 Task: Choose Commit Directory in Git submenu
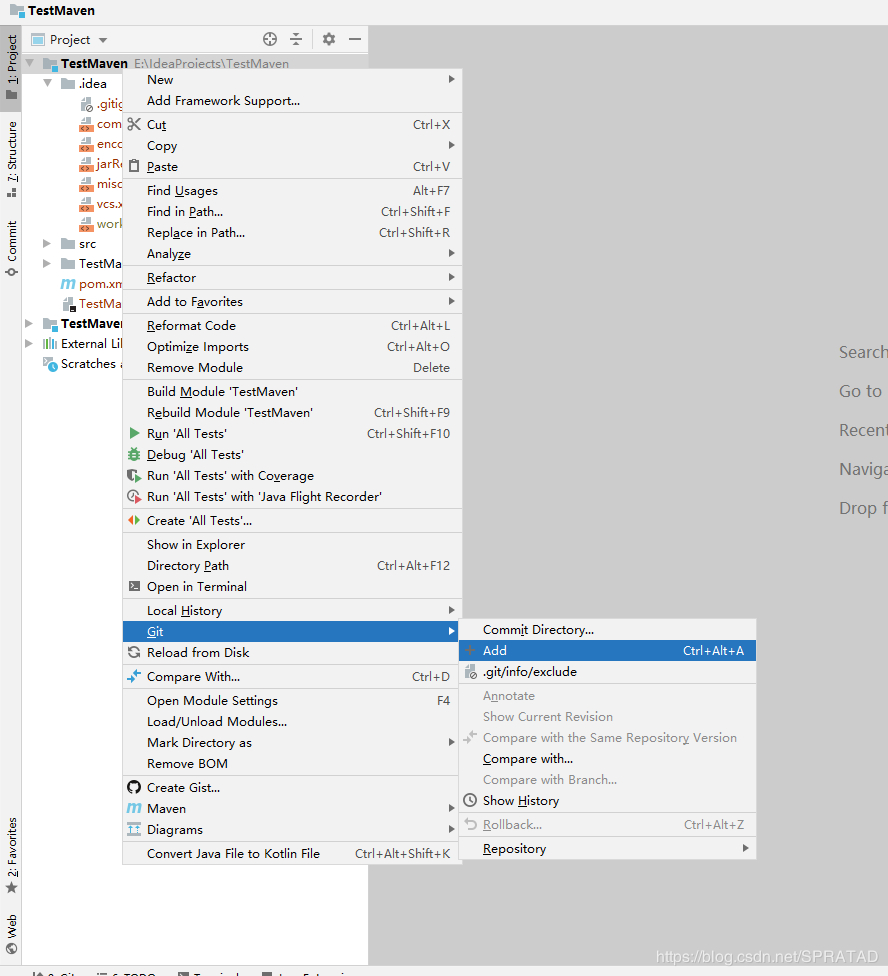(607, 629)
